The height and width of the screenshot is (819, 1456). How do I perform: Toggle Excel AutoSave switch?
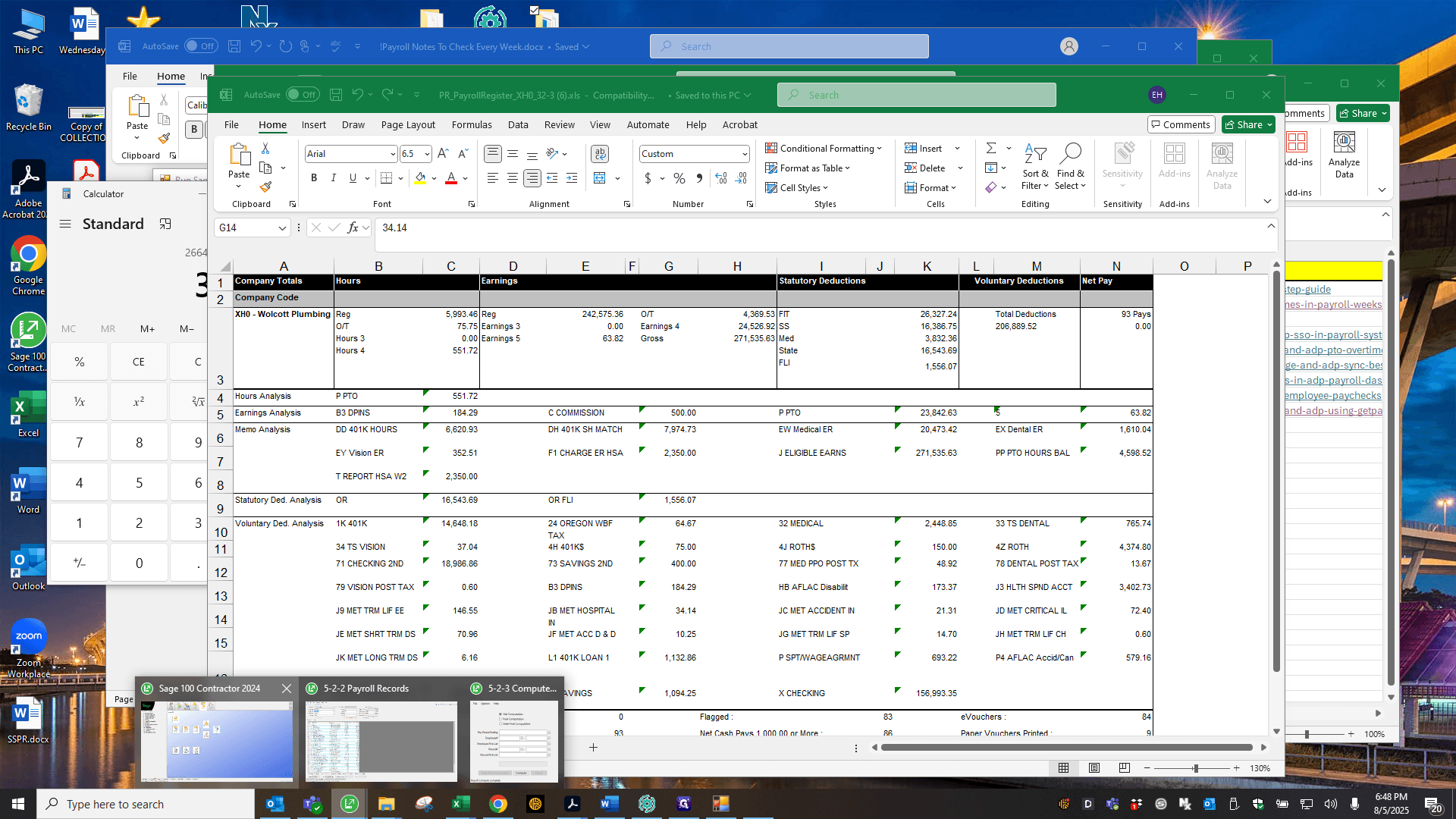click(x=303, y=95)
